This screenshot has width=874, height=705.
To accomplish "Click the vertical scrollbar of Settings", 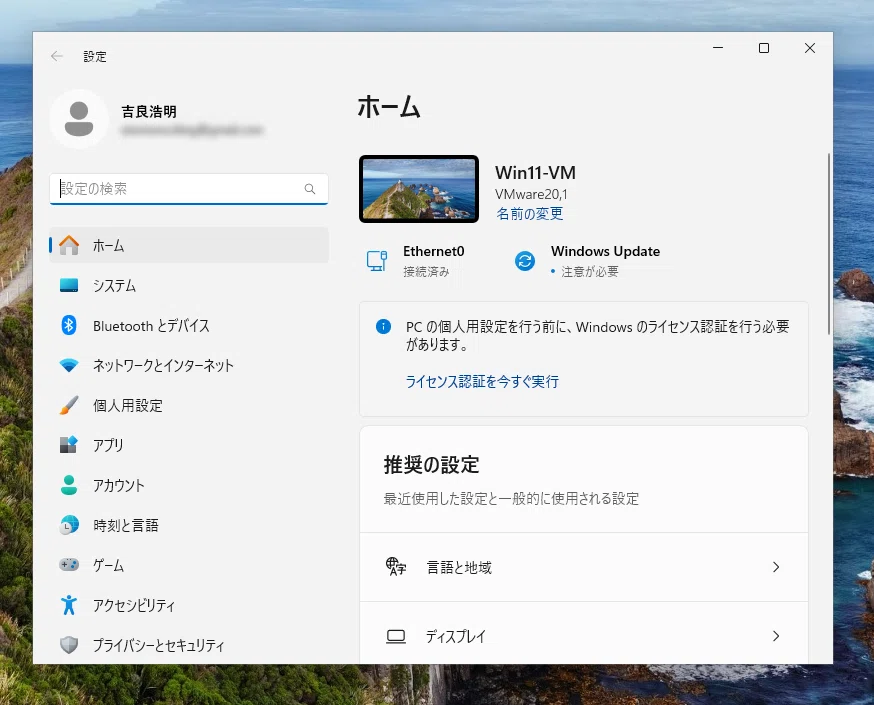I will tap(829, 244).
